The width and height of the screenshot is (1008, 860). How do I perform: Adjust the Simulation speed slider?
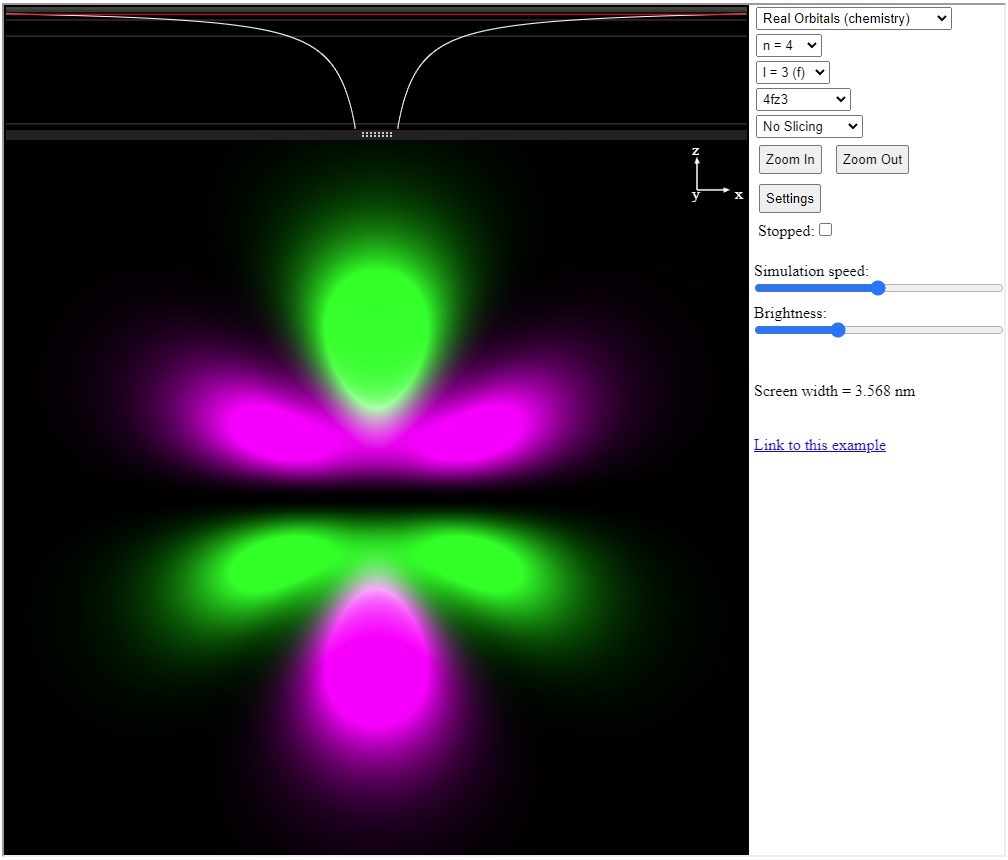coord(878,288)
